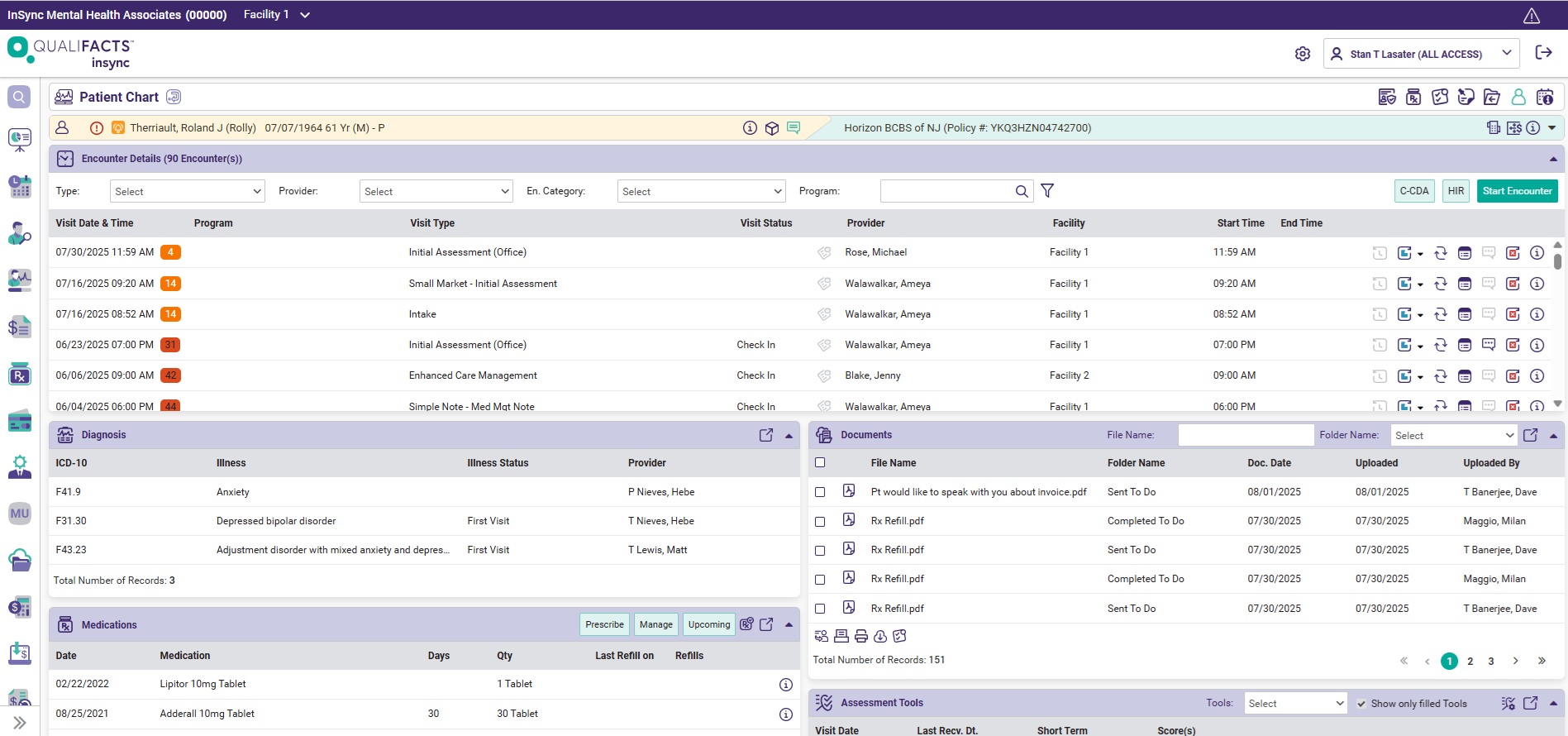This screenshot has height=736, width=1568.
Task: Check the box for invoice.pdf document
Action: (x=820, y=492)
